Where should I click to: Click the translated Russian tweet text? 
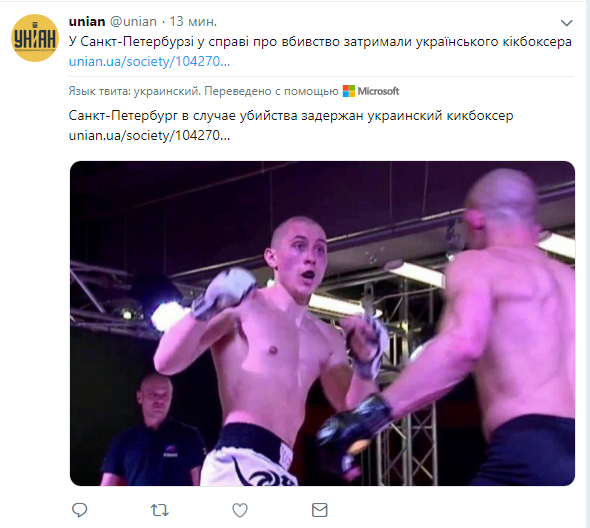click(x=291, y=116)
